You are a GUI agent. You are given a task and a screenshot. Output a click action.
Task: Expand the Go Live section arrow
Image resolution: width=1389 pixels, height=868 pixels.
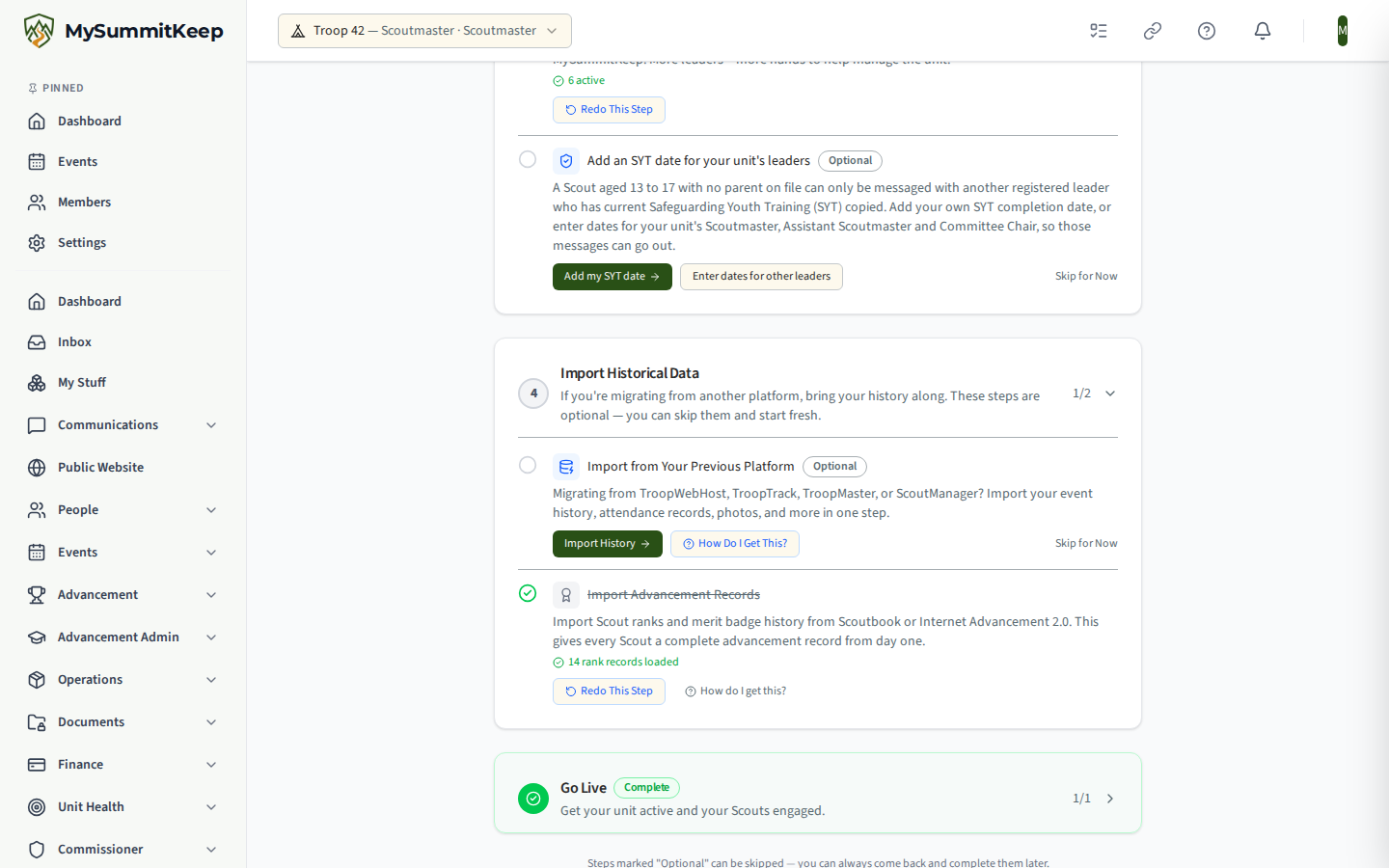pyautogui.click(x=1110, y=799)
